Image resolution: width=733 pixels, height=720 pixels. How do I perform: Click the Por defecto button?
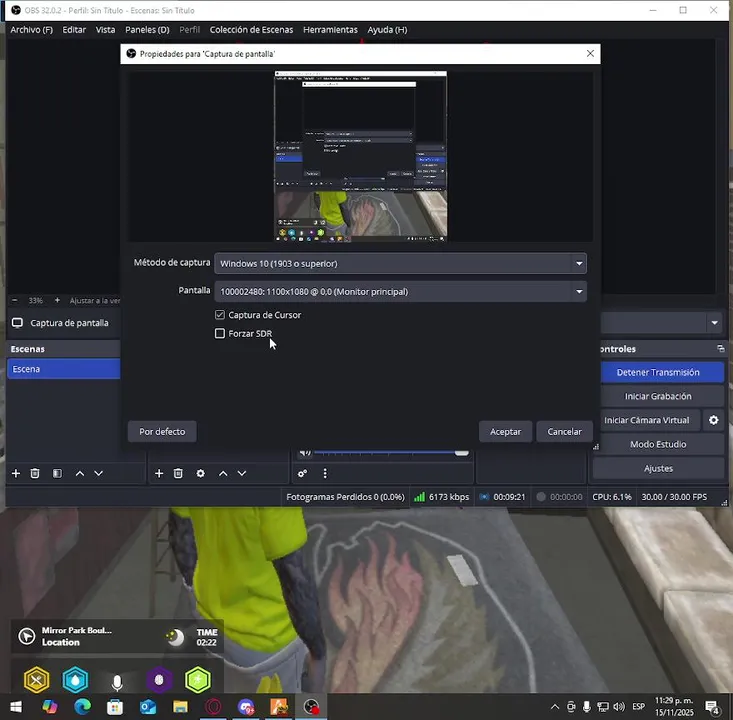click(x=162, y=431)
